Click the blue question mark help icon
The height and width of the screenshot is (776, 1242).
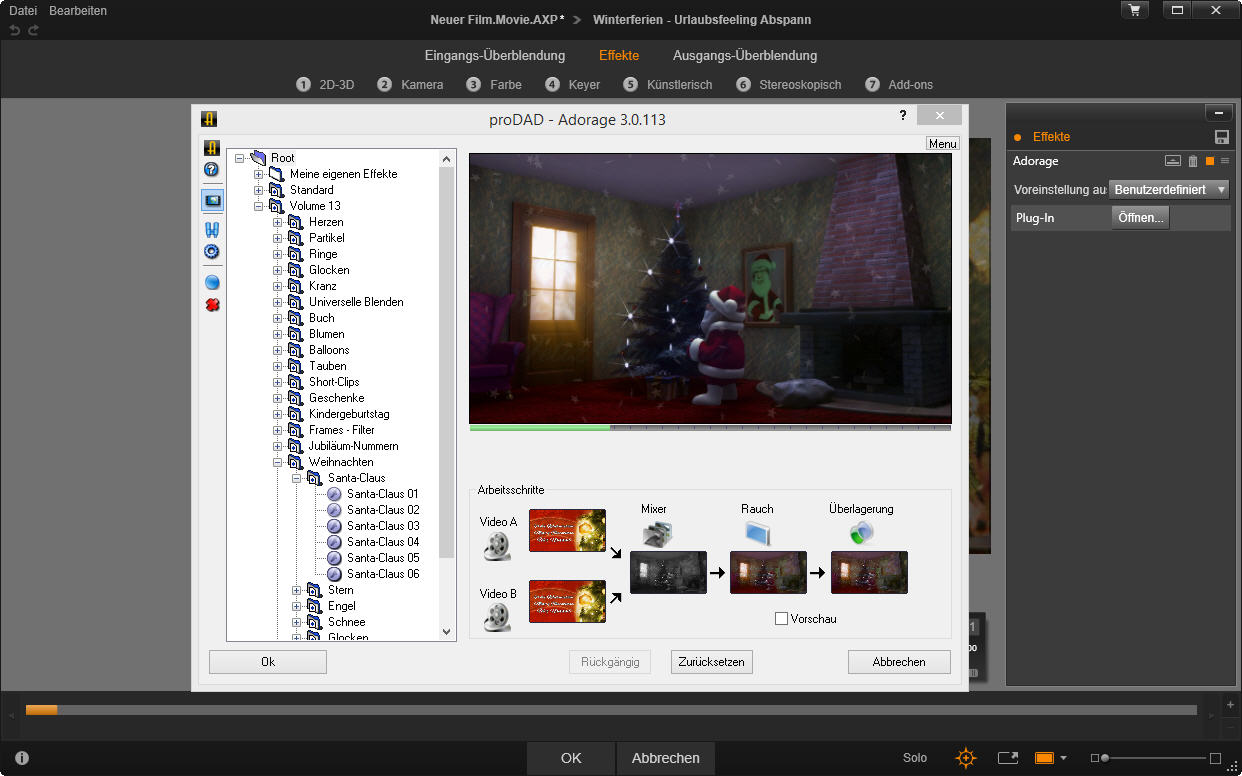click(211, 170)
